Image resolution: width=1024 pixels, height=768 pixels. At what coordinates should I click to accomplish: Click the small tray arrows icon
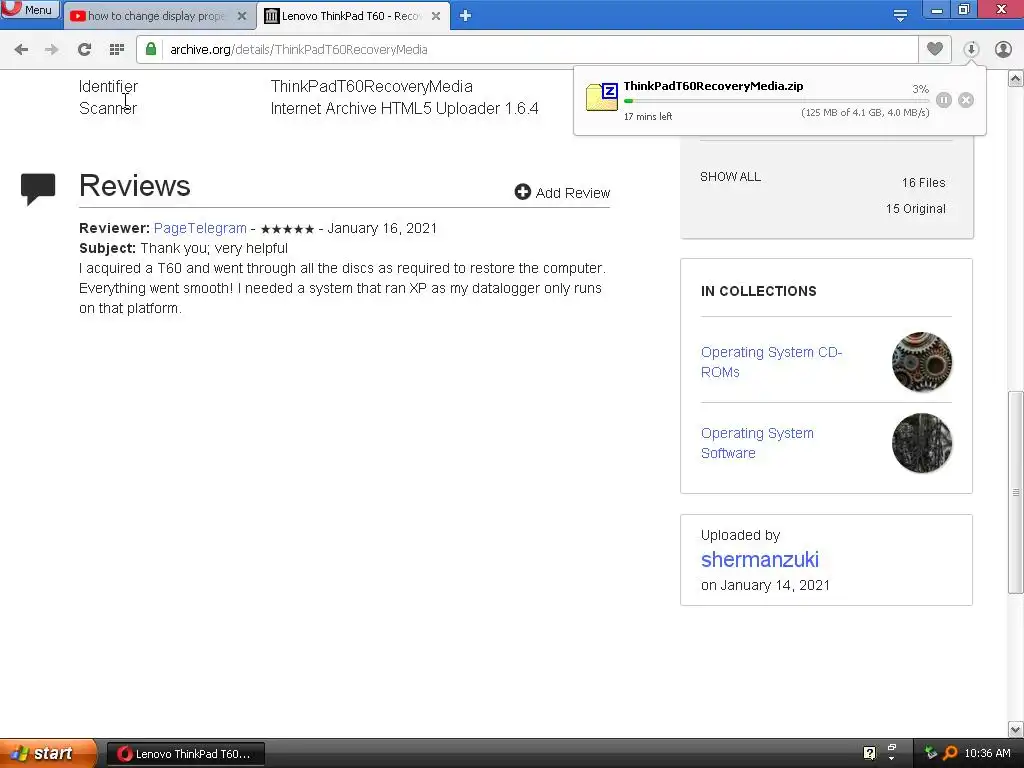(891, 751)
